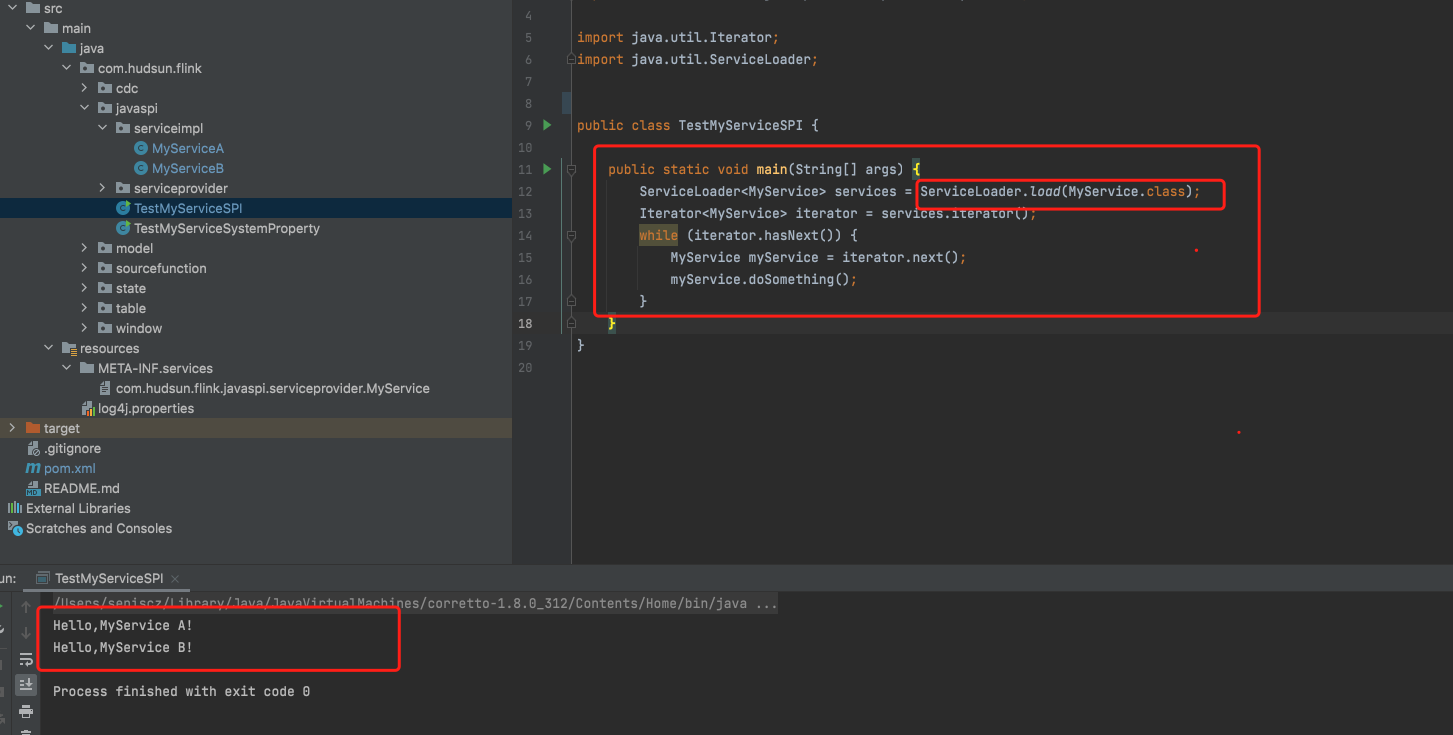Viewport: 1453px width, 735px height.
Task: Expand the cdc package
Action: coord(85,88)
